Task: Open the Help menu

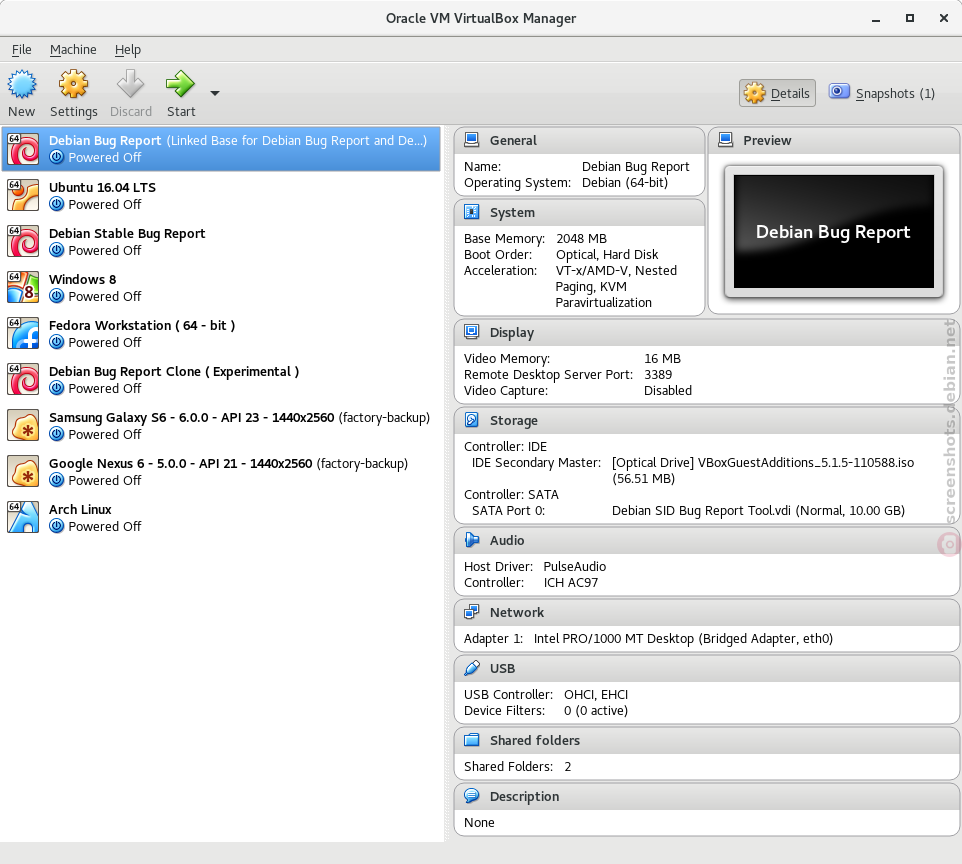Action: point(128,50)
